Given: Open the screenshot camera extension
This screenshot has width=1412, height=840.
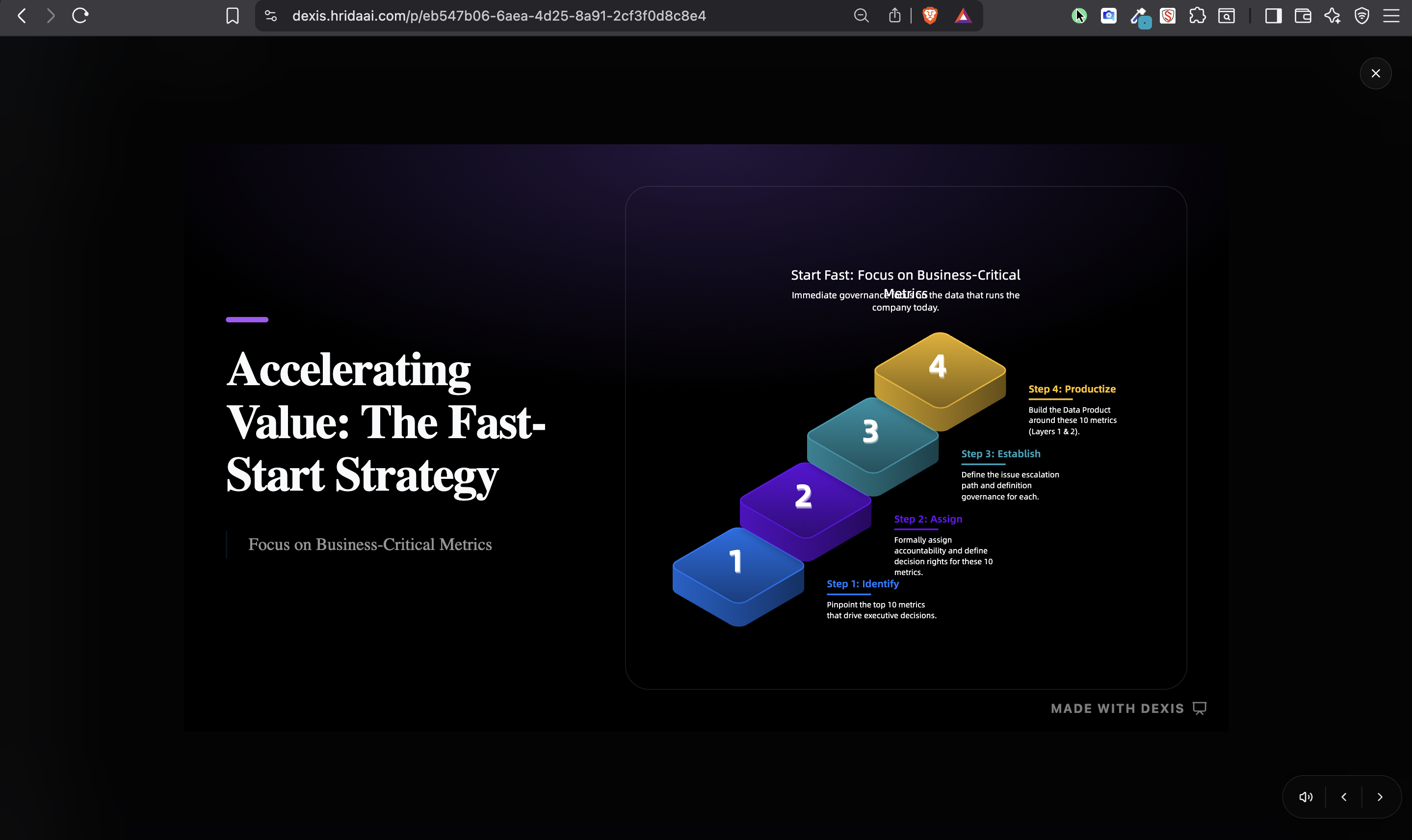Looking at the screenshot, I should click(x=1109, y=16).
